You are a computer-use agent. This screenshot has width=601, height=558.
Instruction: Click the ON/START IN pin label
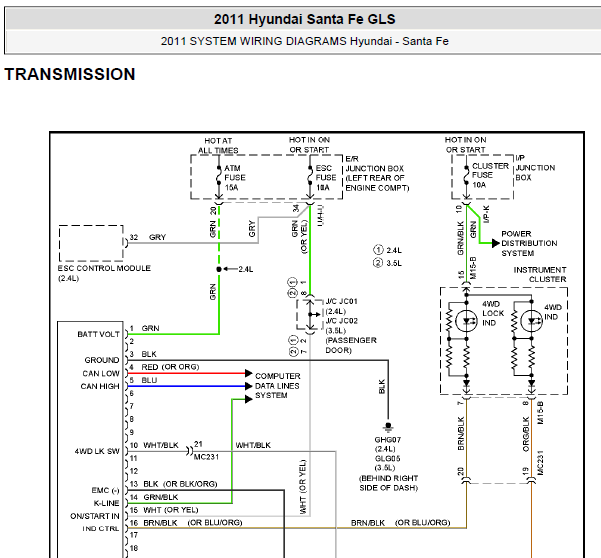95,516
